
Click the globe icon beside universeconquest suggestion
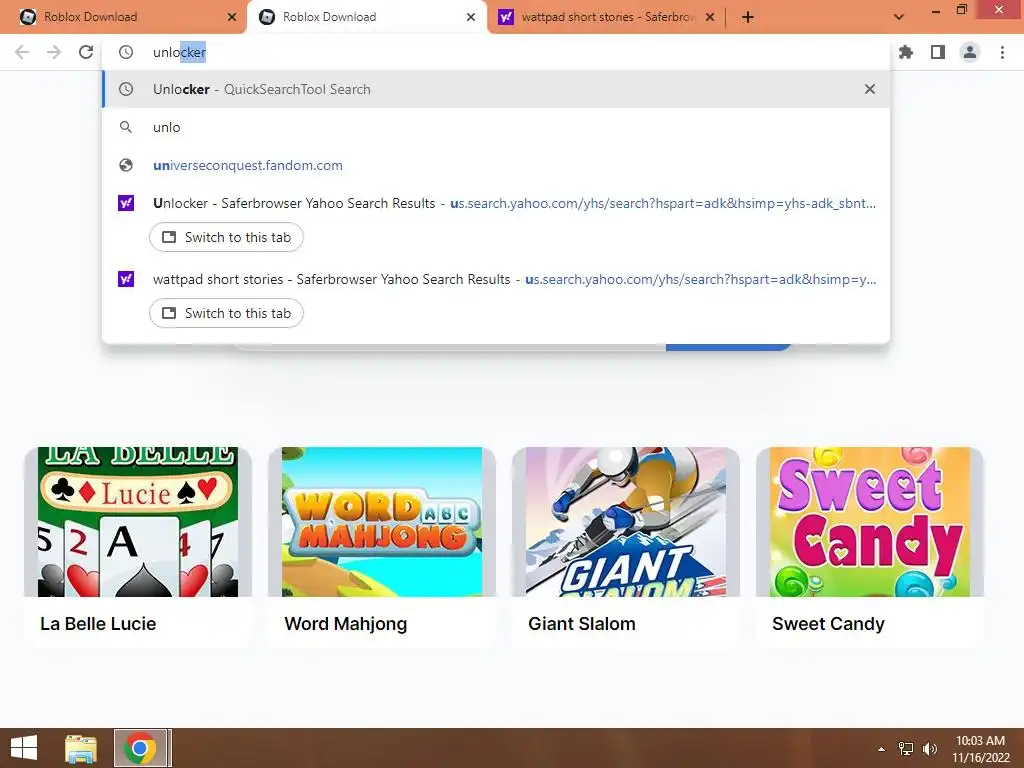126,165
